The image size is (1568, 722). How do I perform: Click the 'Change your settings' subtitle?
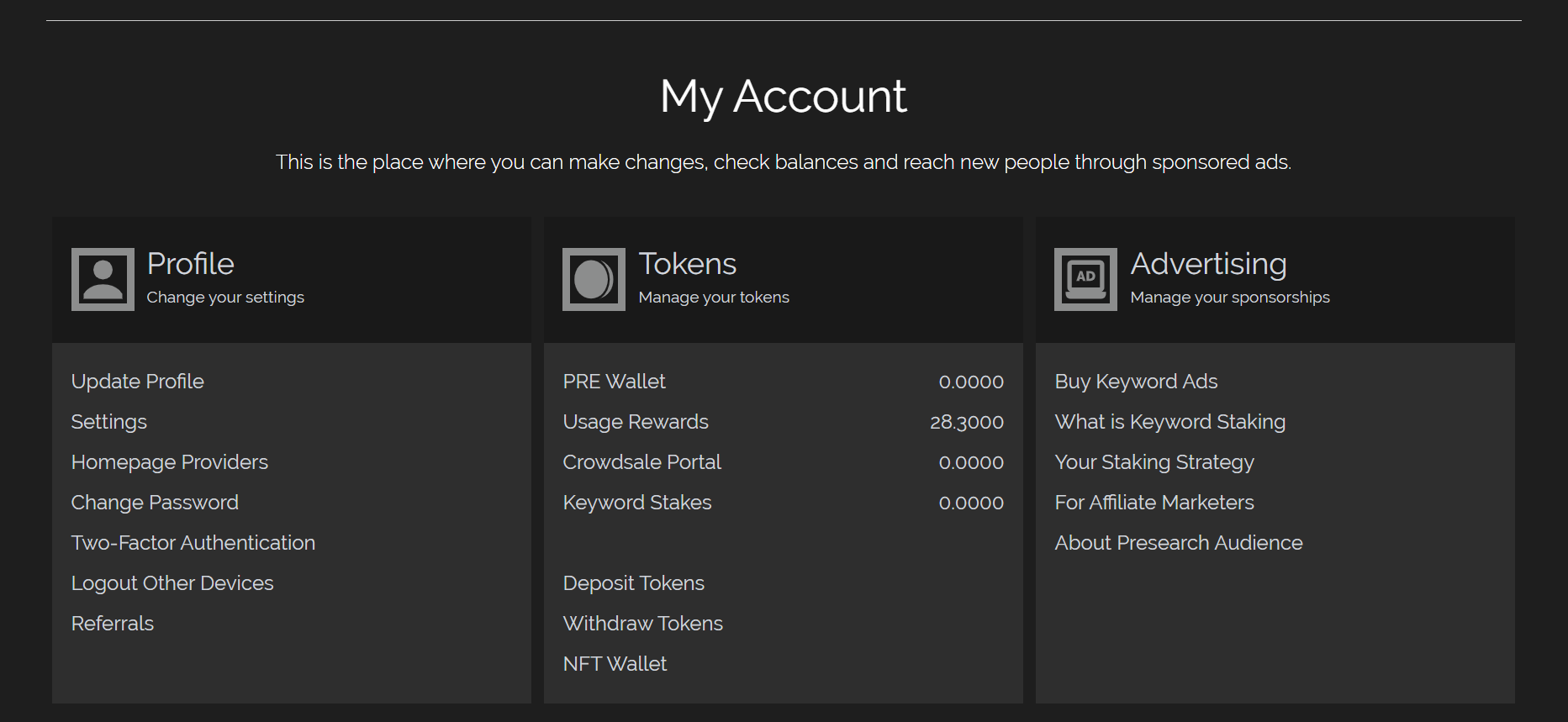225,298
